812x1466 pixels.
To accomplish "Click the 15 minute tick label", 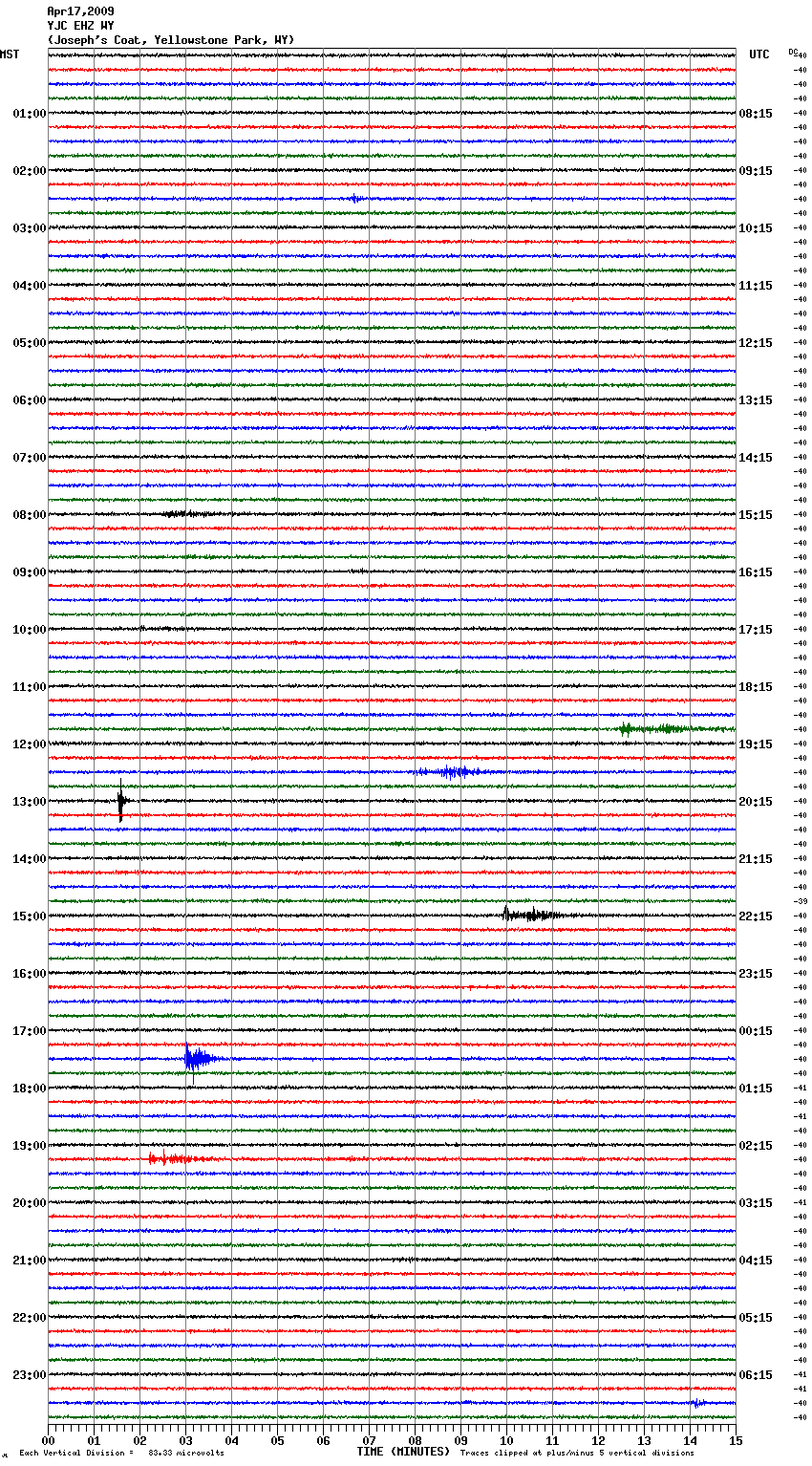I will click(736, 1440).
